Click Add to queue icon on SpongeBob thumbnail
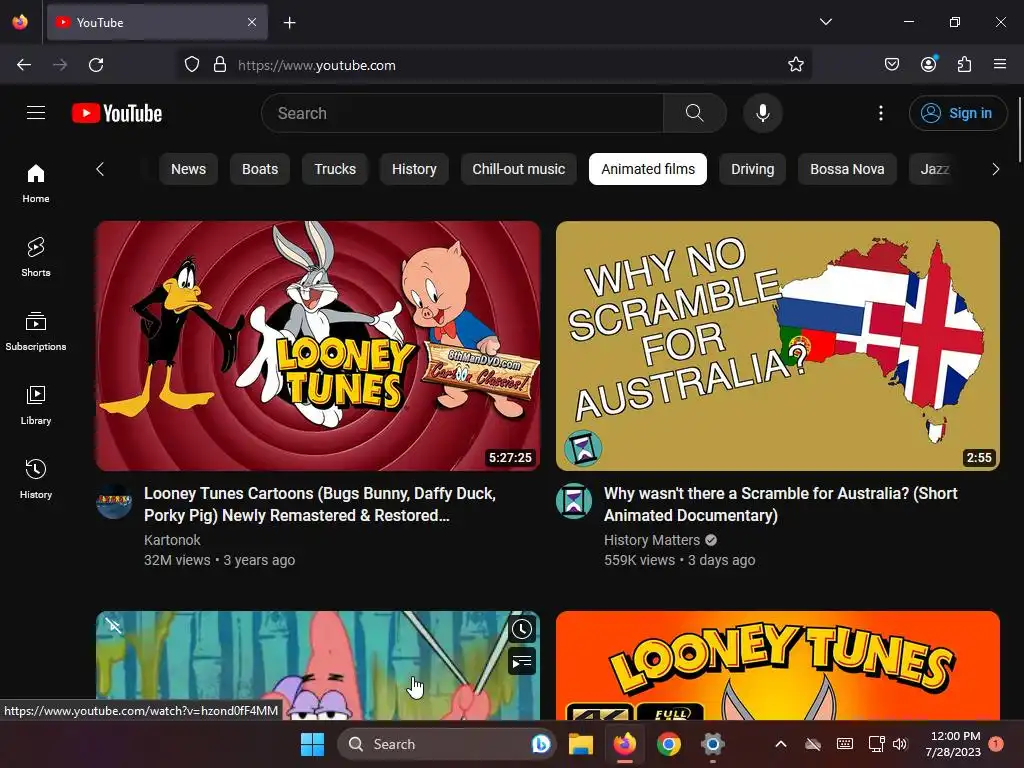The image size is (1024, 768). [x=521, y=662]
